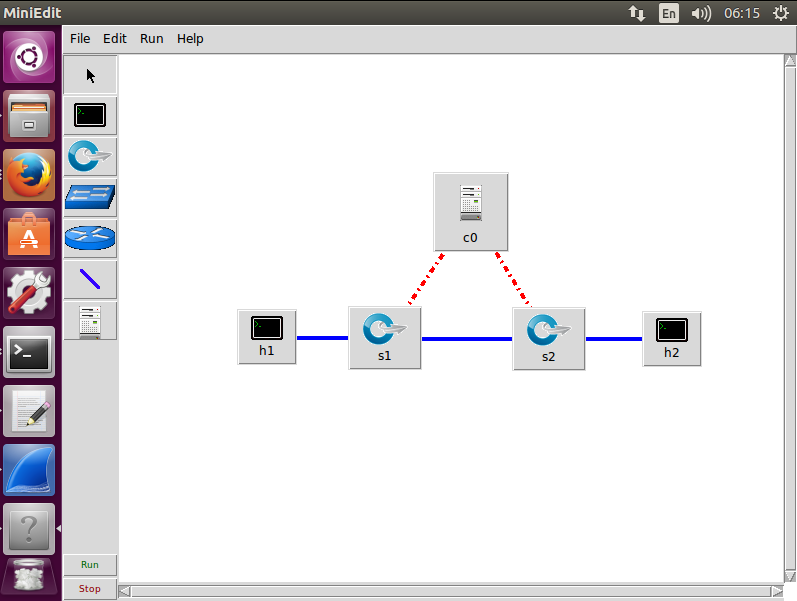Click the blue link between h1 and s1
Screen dimensions: 797x601
[x=322, y=338]
